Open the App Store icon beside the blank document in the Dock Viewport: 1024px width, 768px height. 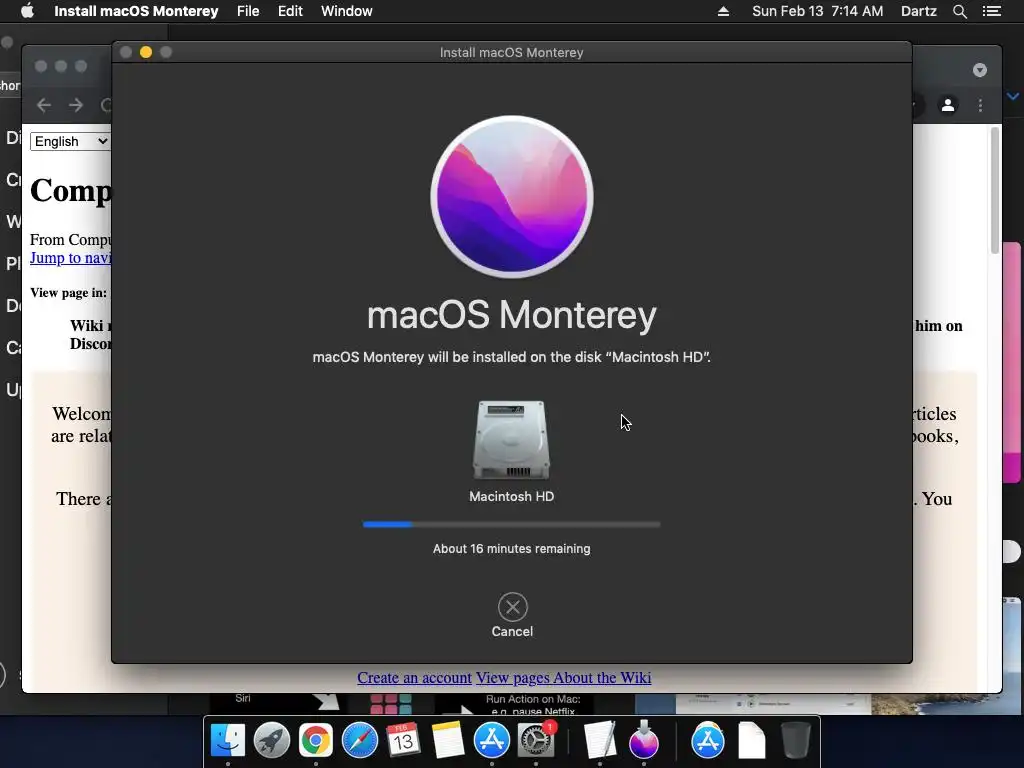tap(707, 741)
